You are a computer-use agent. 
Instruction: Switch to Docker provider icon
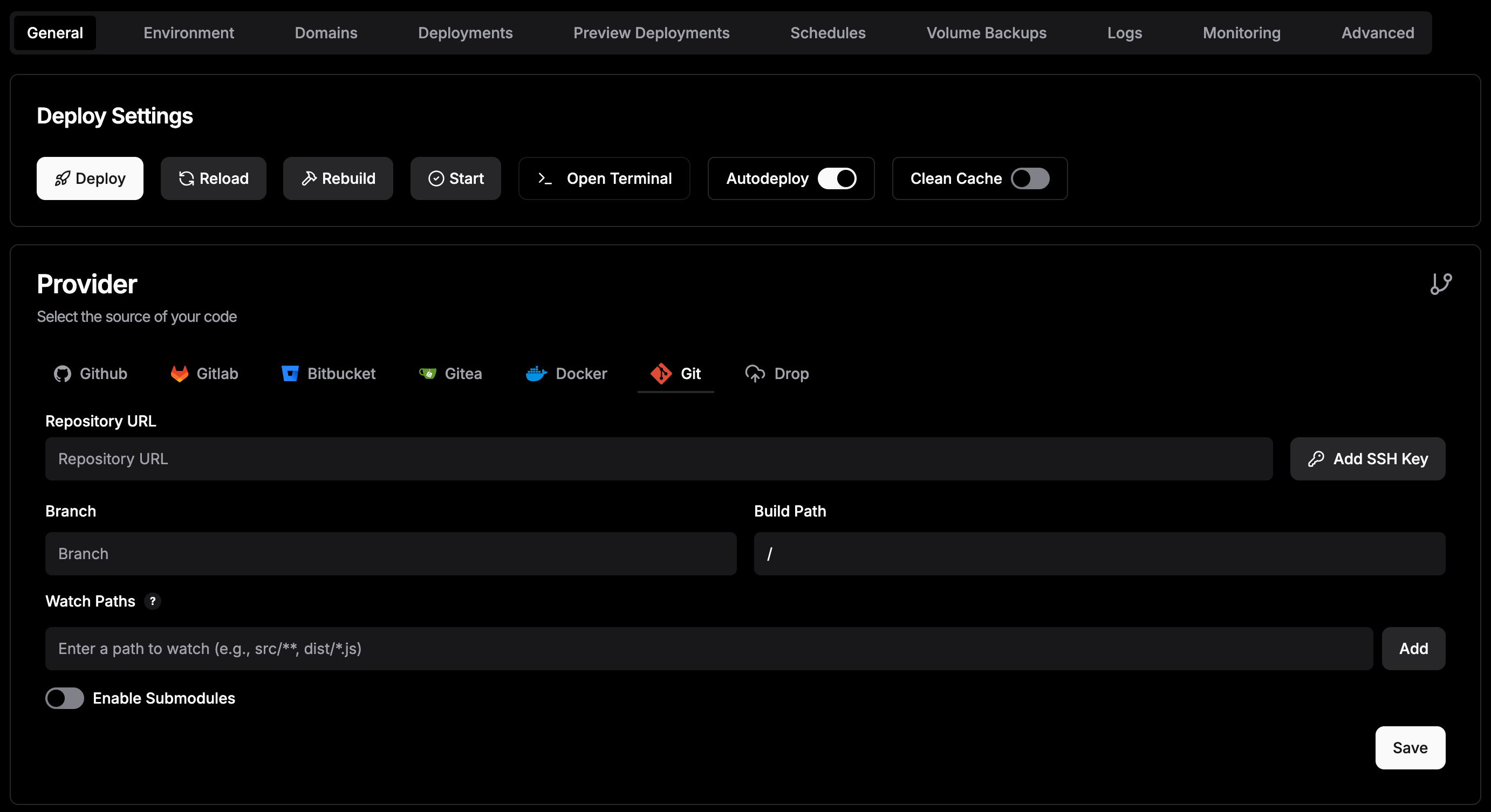pos(536,374)
